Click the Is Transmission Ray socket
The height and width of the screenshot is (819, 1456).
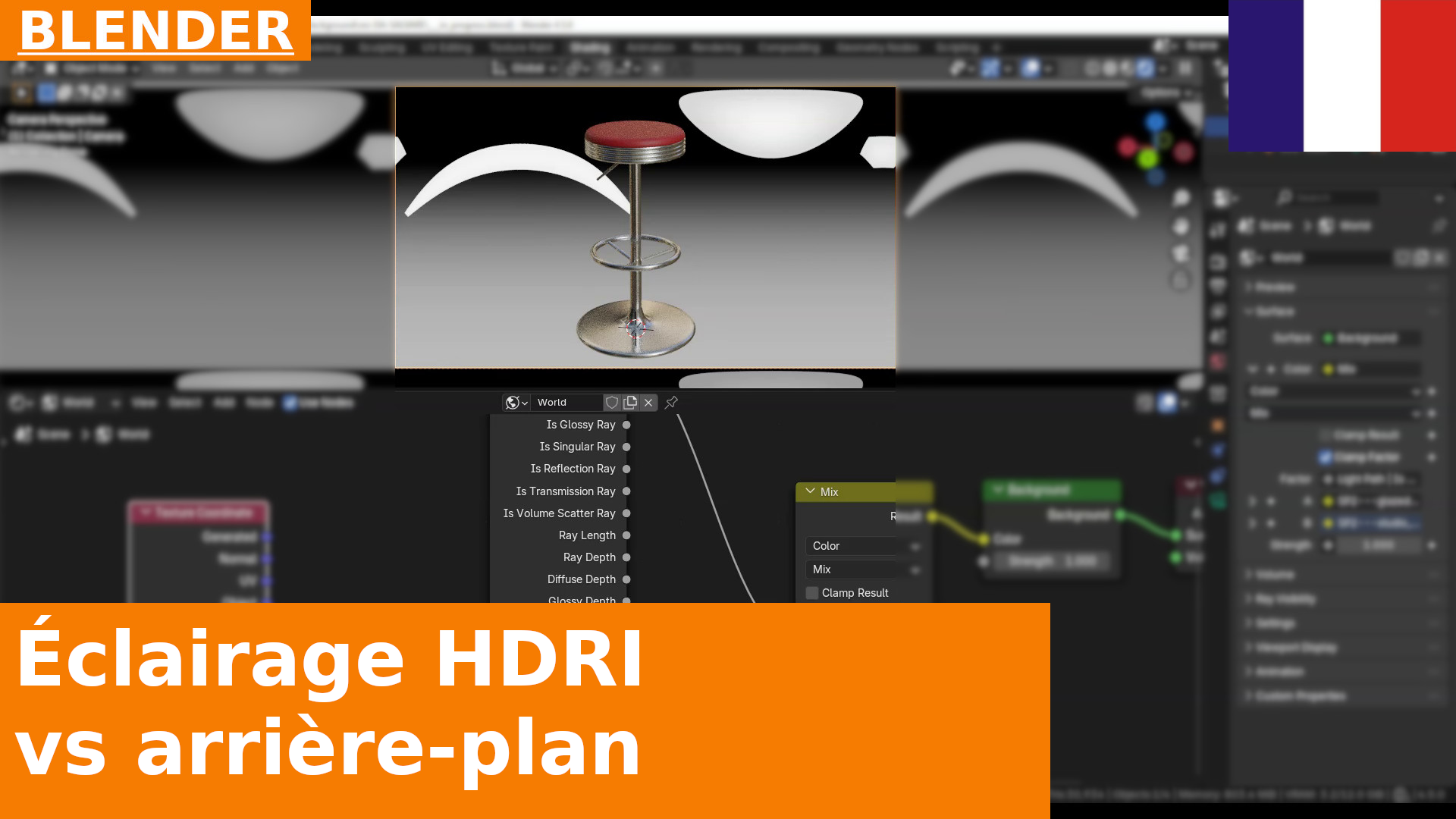pos(626,491)
